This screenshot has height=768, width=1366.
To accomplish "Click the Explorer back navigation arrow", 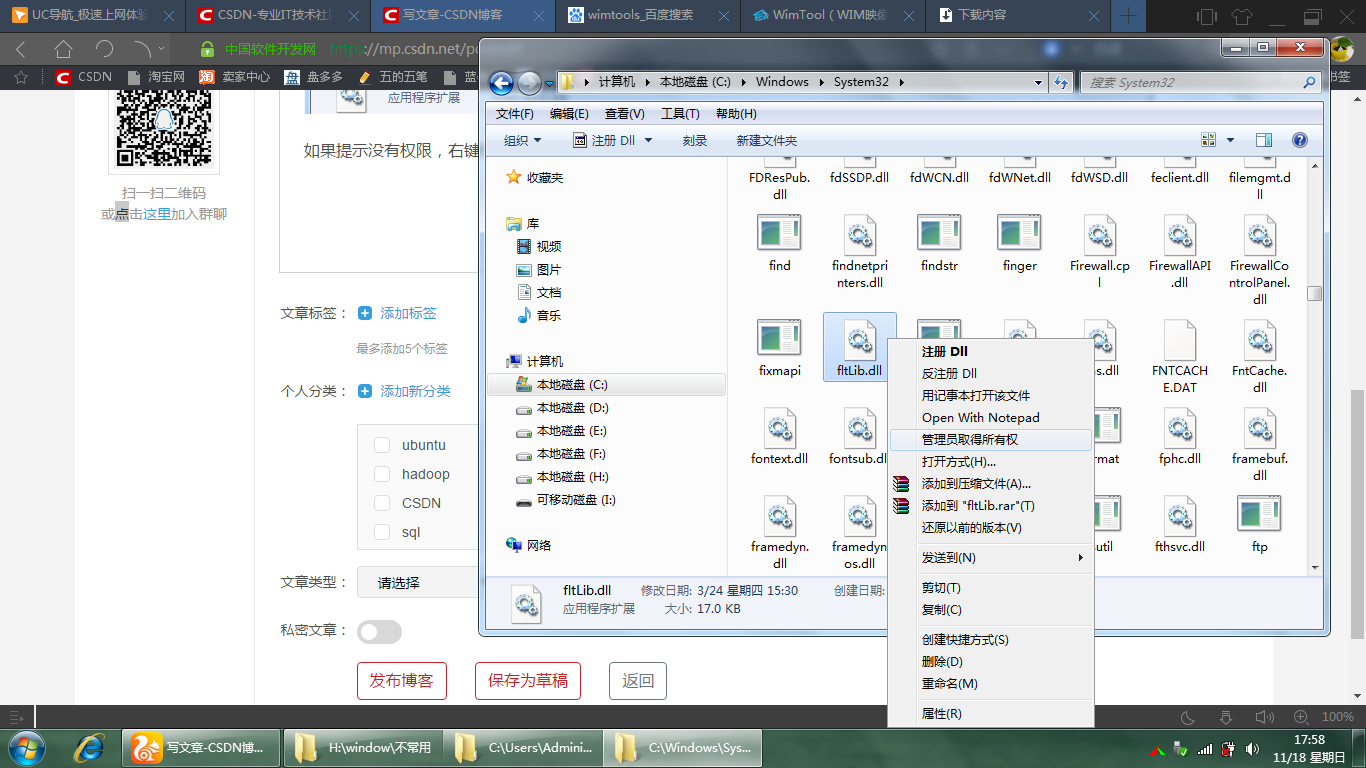I will 502,83.
